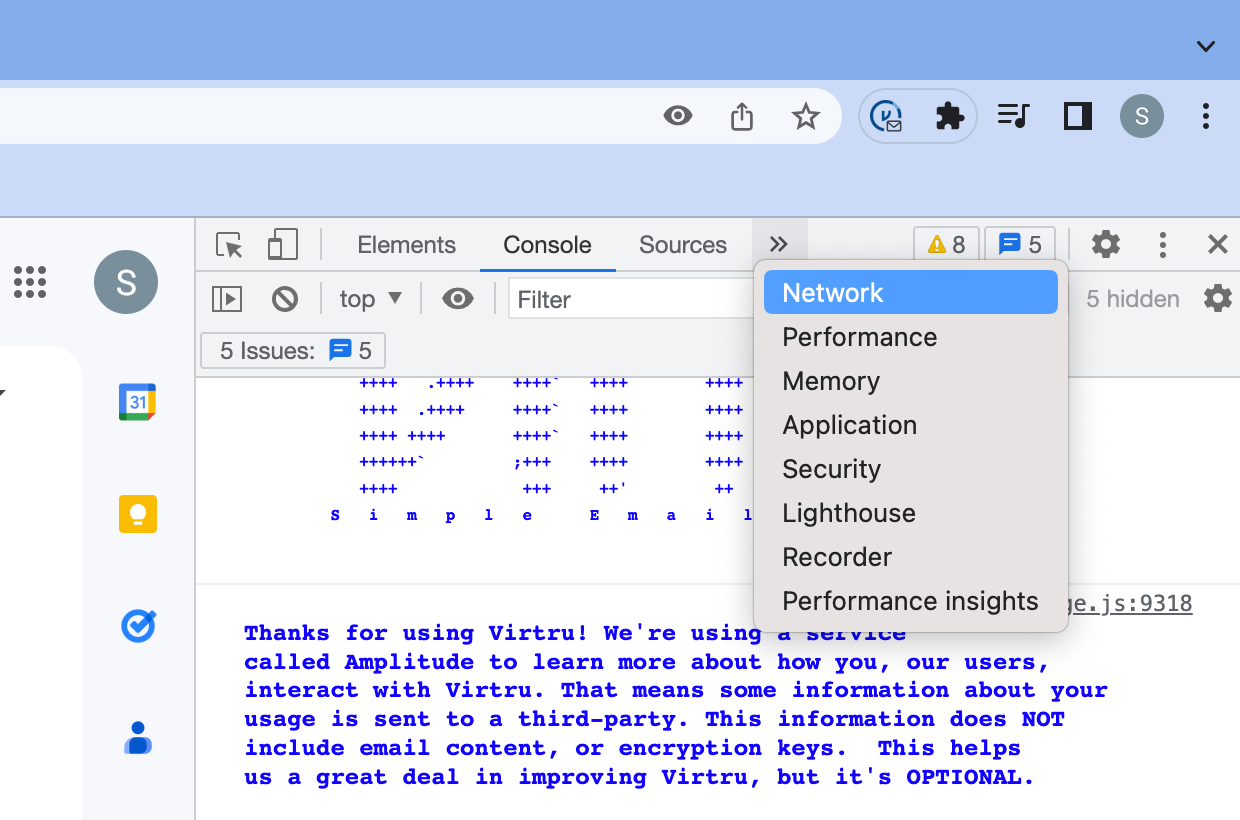Open the top context dropdown
1240x820 pixels.
(x=371, y=299)
